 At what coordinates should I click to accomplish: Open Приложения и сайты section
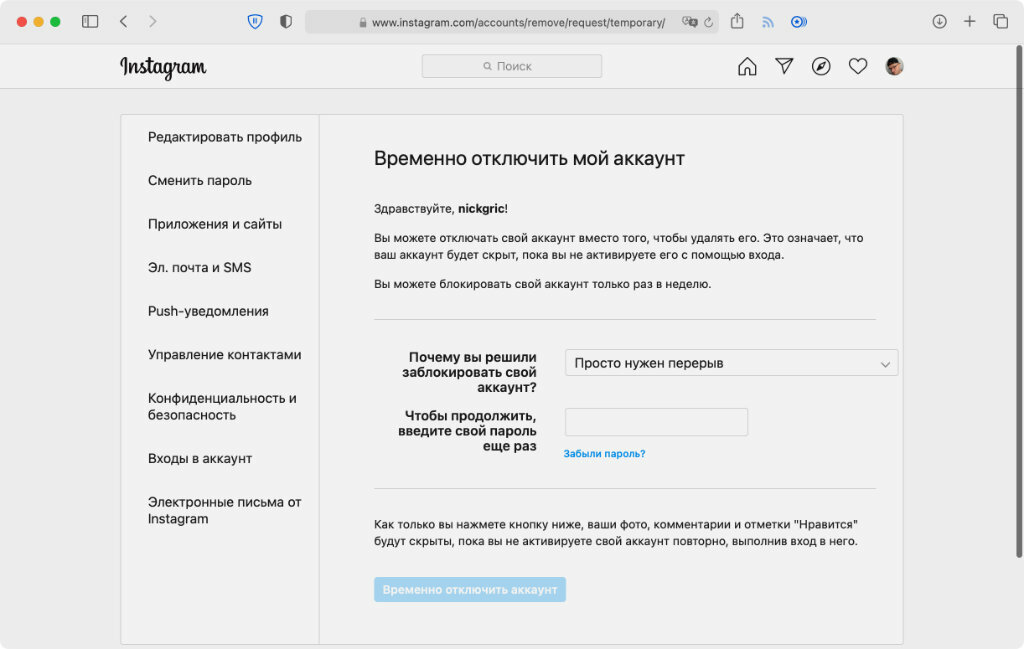click(214, 224)
